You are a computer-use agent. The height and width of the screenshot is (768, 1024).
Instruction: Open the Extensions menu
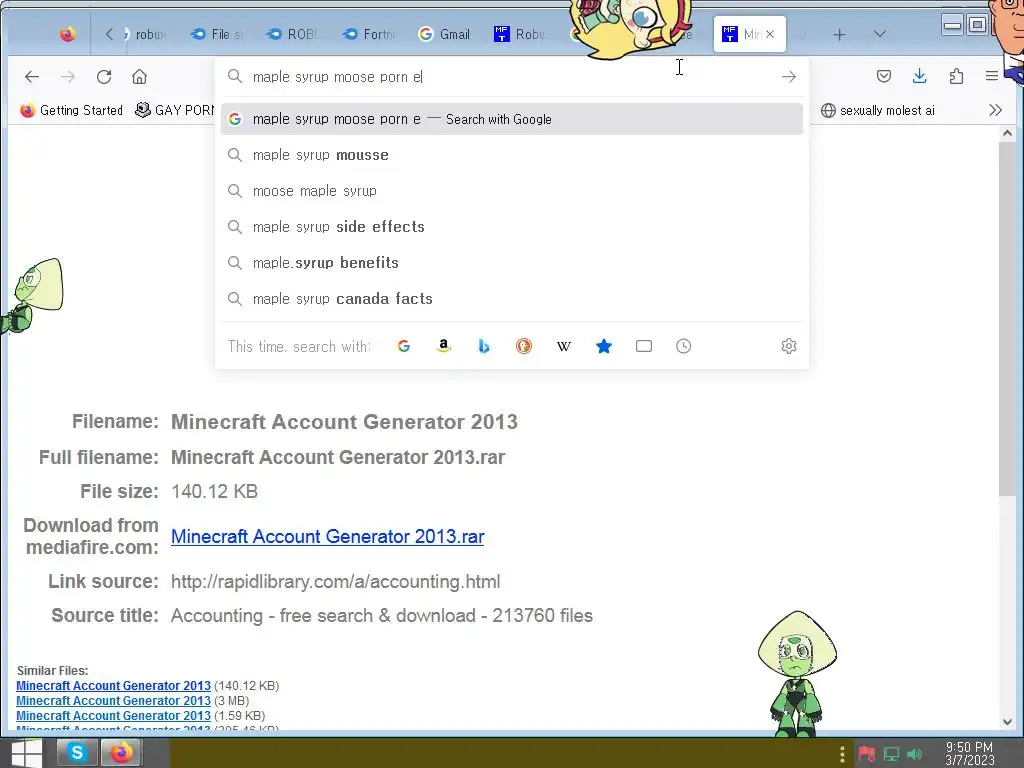point(956,76)
